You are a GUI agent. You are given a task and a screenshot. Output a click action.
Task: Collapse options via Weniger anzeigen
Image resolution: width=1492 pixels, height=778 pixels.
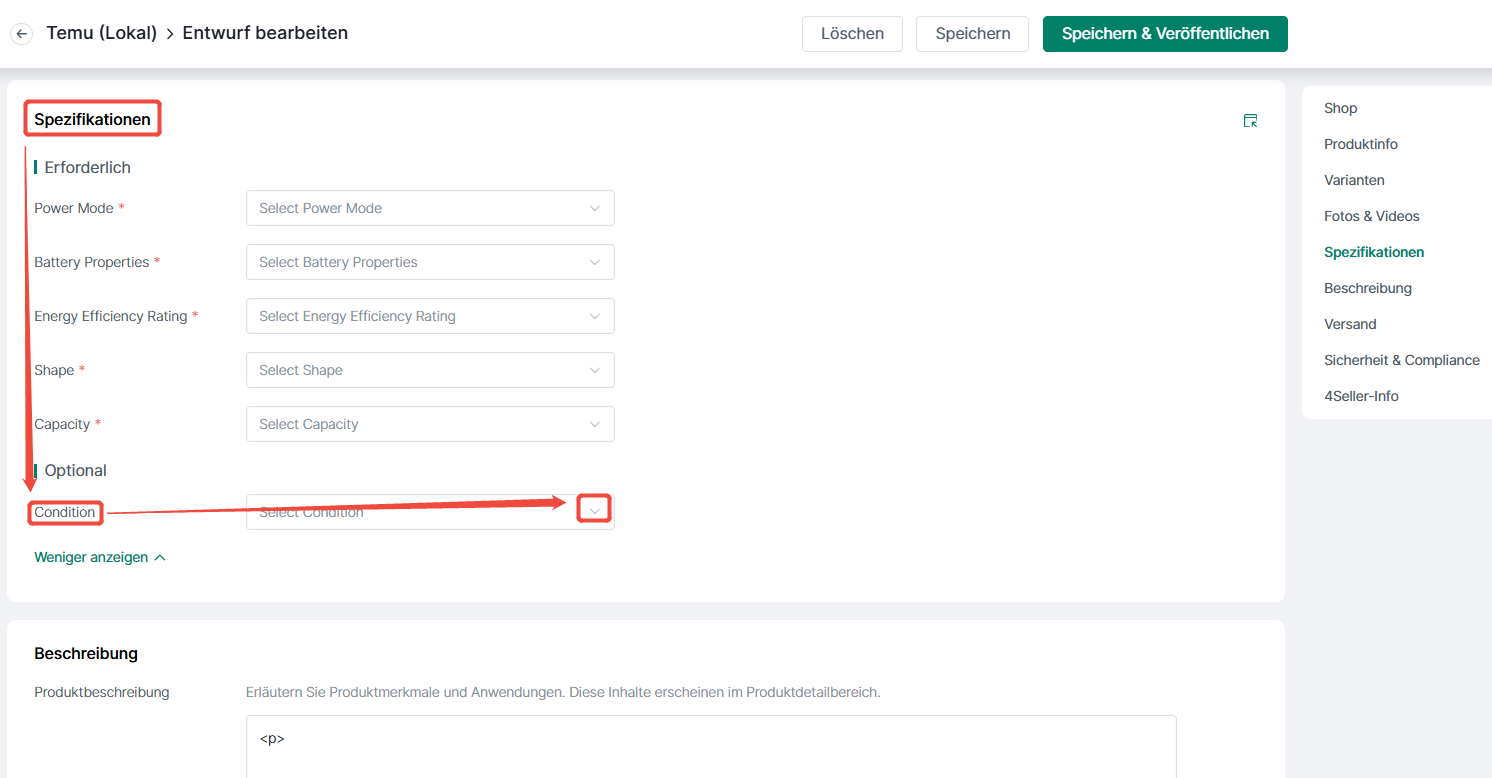click(100, 557)
